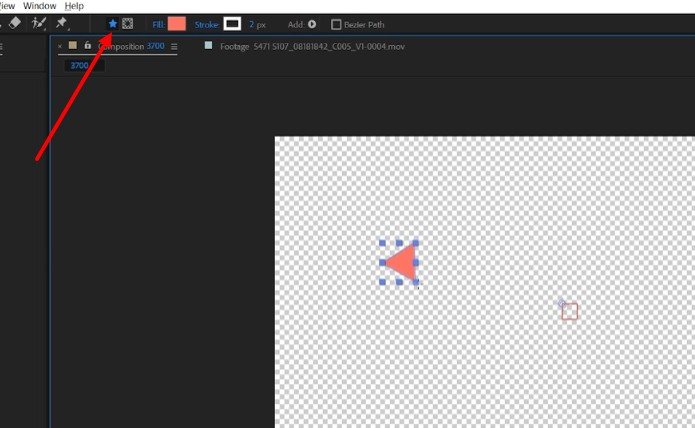Open the left panel's hamburger menu
The width and height of the screenshot is (695, 428).
[x=1, y=47]
